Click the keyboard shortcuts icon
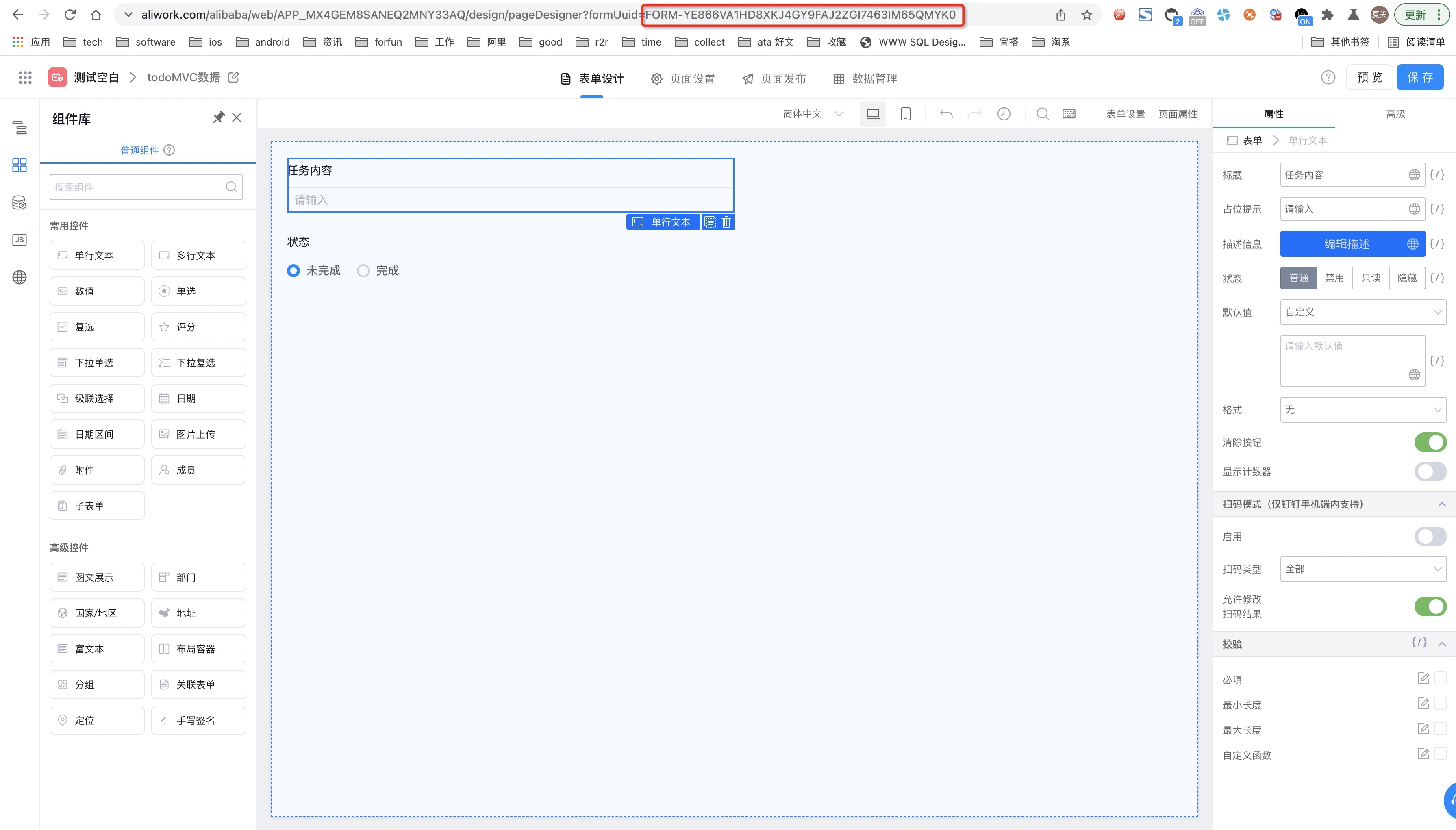 coord(1069,114)
